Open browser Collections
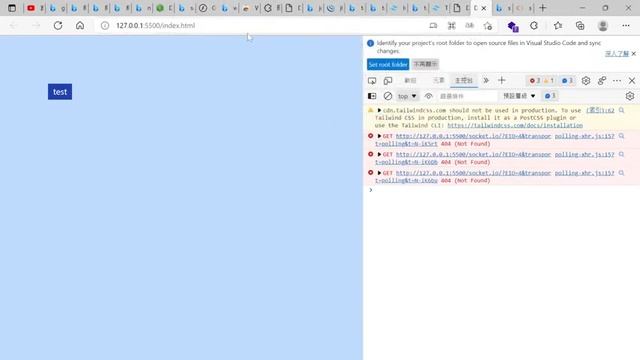The height and width of the screenshot is (360, 640). [x=580, y=26]
